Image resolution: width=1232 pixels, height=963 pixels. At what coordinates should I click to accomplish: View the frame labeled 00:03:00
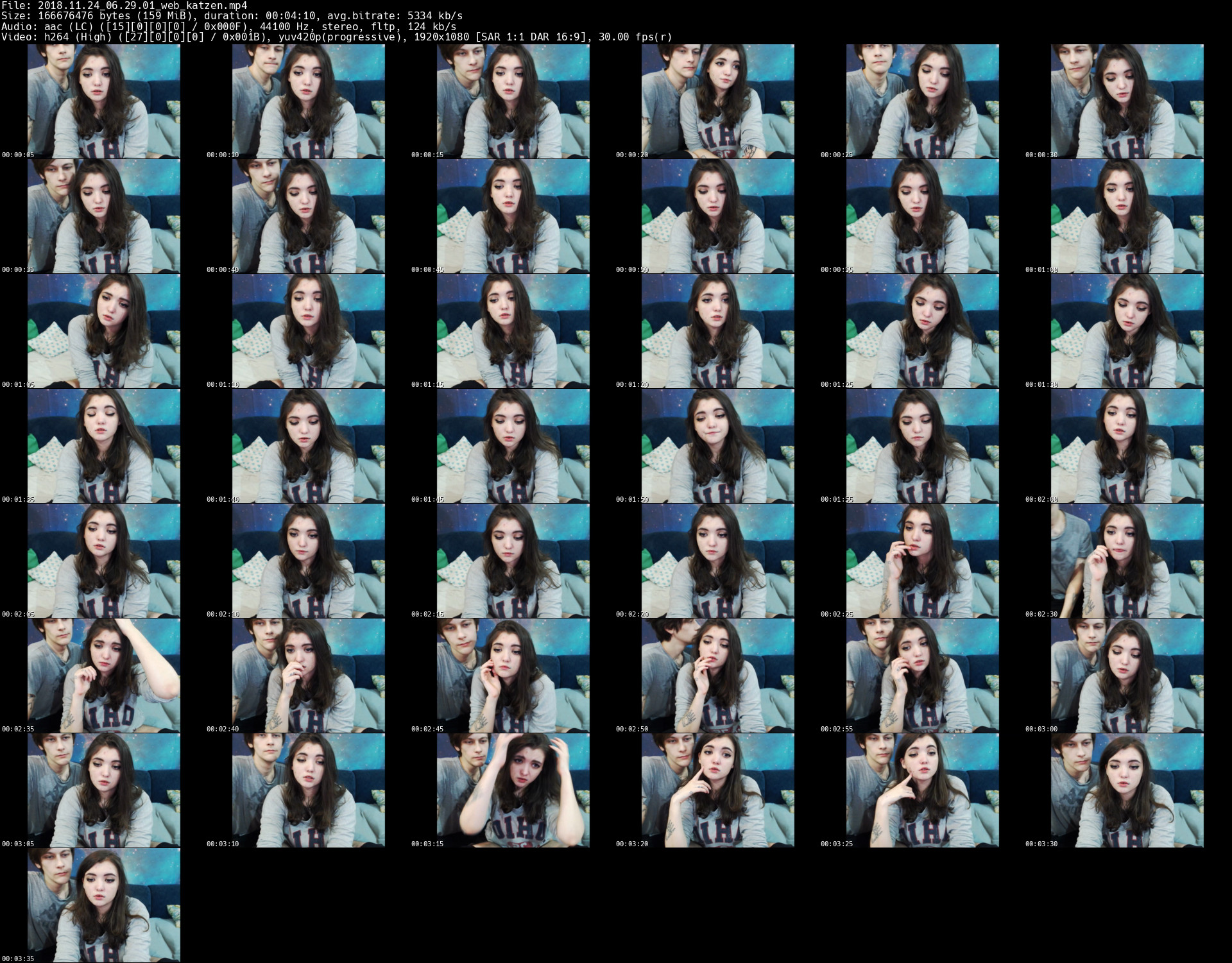pos(1127,676)
